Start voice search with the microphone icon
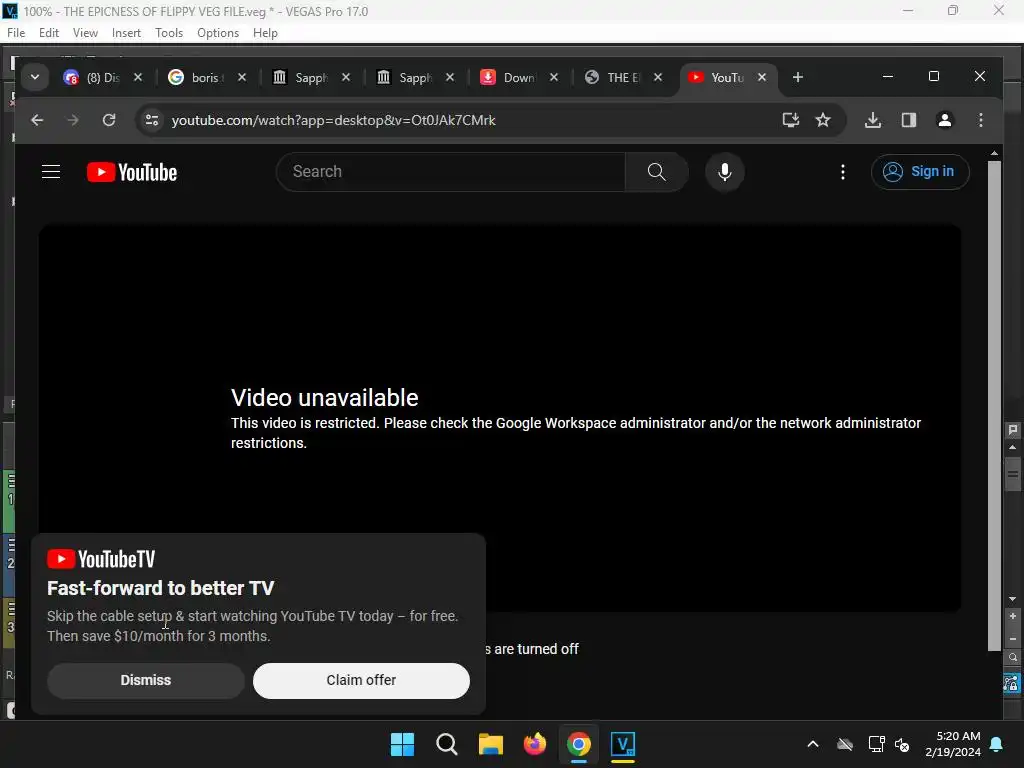The height and width of the screenshot is (768, 1024). [x=724, y=172]
